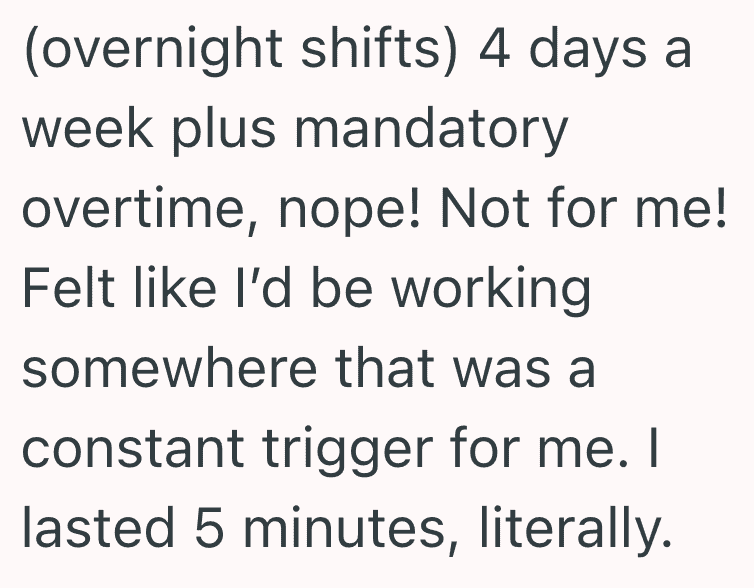Click the word "that" after "somewhere"
The height and width of the screenshot is (588, 754).
[385, 369]
